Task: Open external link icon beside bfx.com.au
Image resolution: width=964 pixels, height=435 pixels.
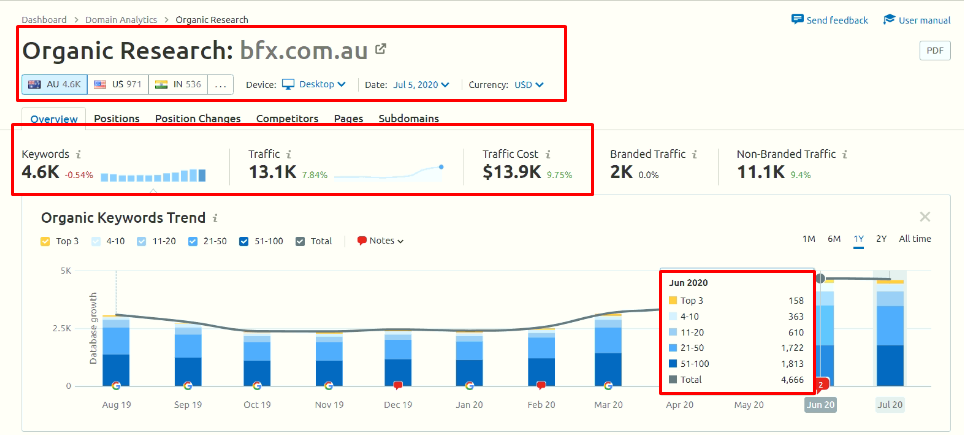Action: coord(381,49)
